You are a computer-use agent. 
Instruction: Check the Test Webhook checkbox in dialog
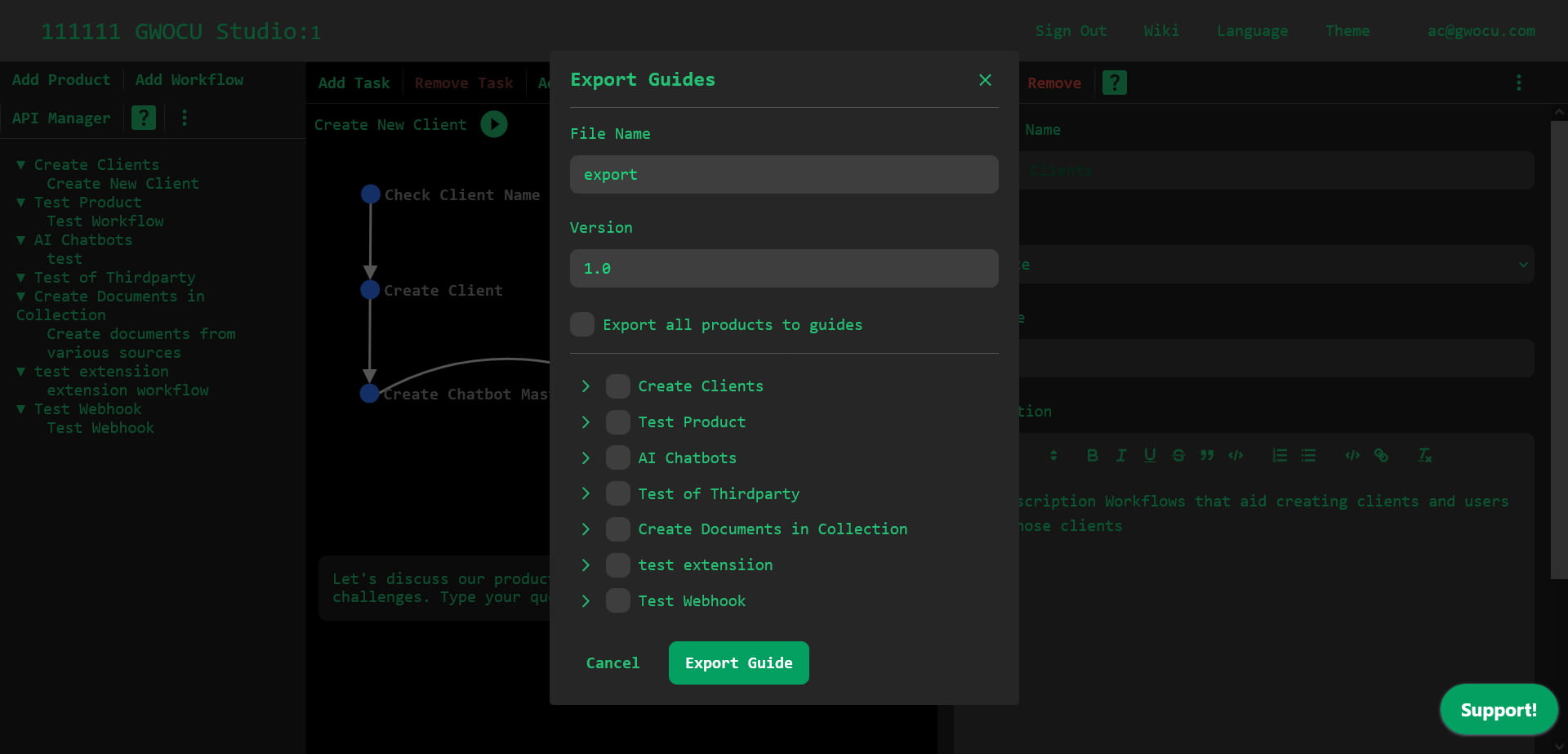pyautogui.click(x=618, y=601)
